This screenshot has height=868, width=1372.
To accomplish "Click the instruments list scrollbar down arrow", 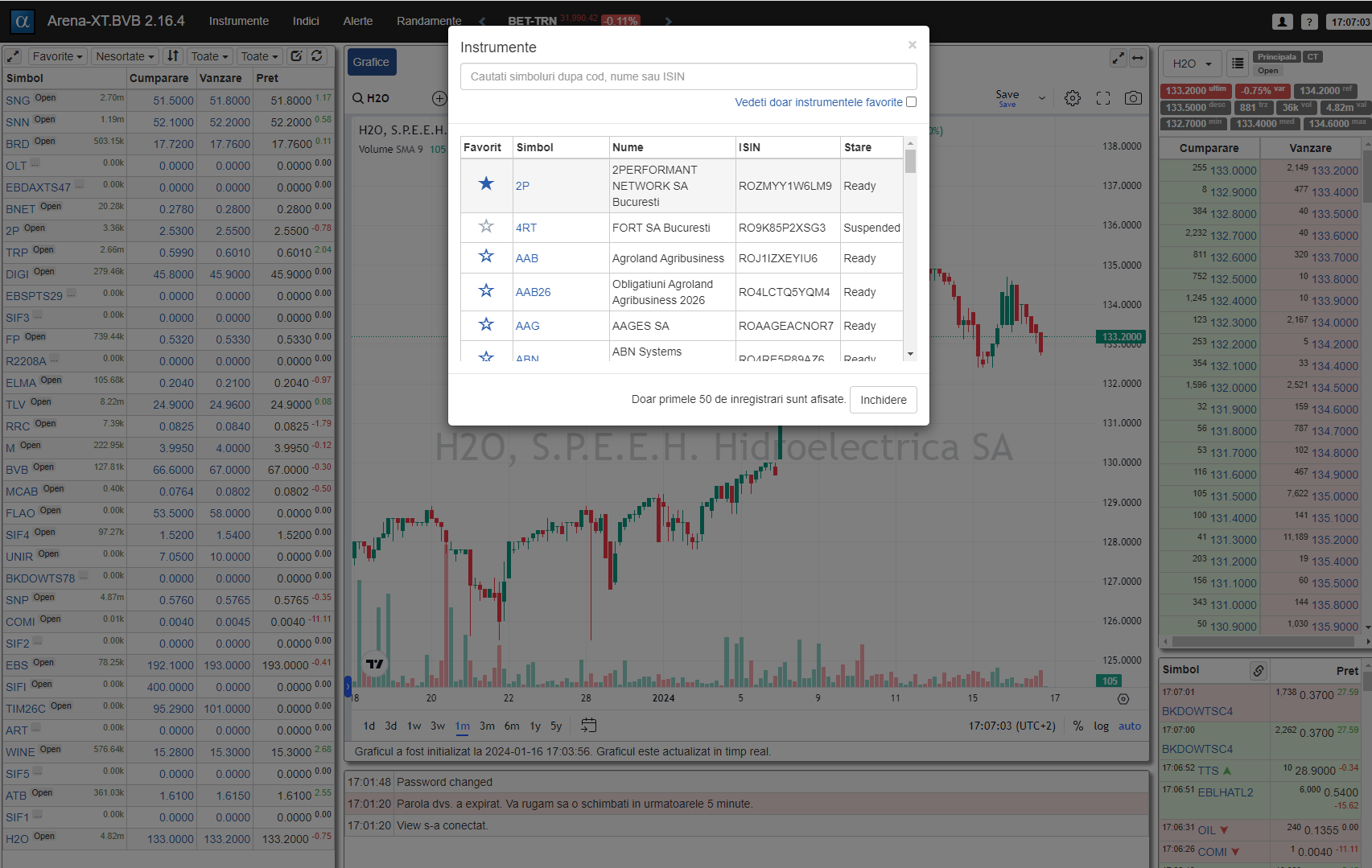I will (x=910, y=354).
